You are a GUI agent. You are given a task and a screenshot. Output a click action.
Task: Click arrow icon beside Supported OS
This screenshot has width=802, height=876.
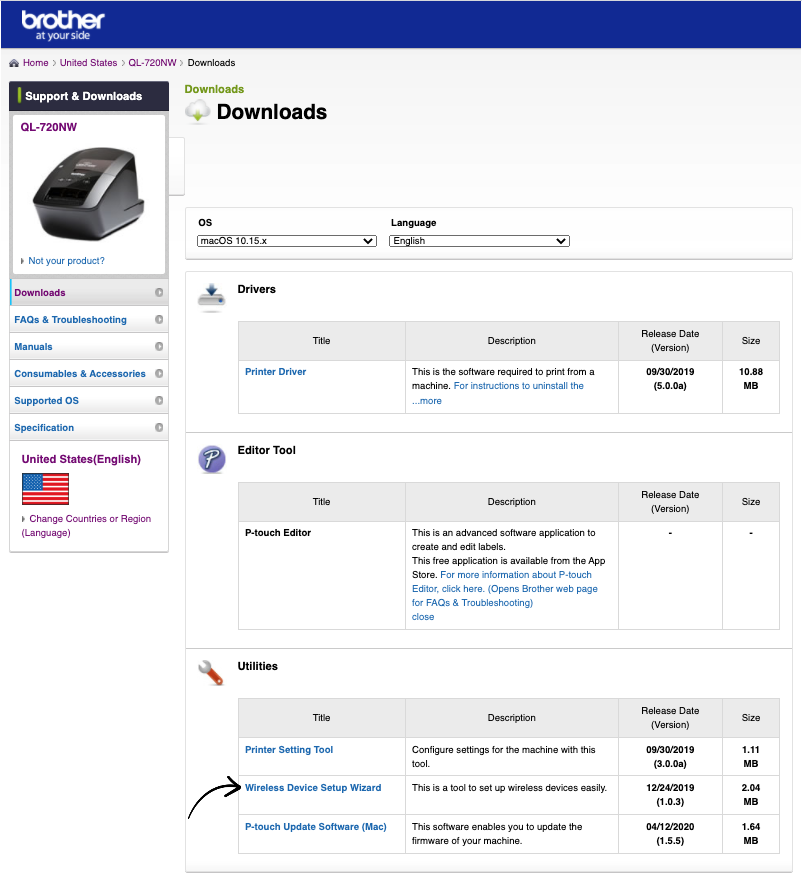coord(159,401)
